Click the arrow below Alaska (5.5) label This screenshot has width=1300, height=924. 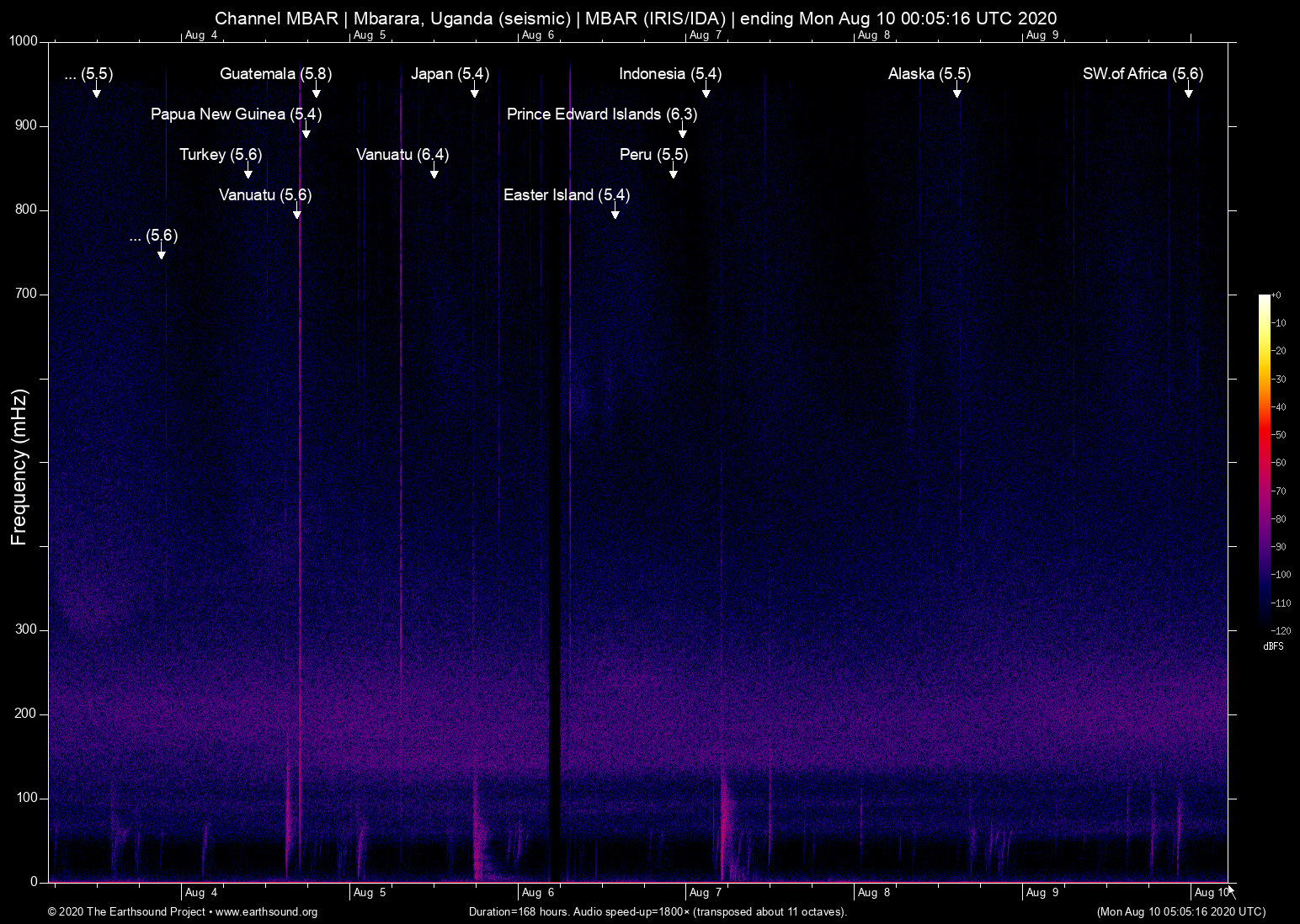pyautogui.click(x=957, y=92)
